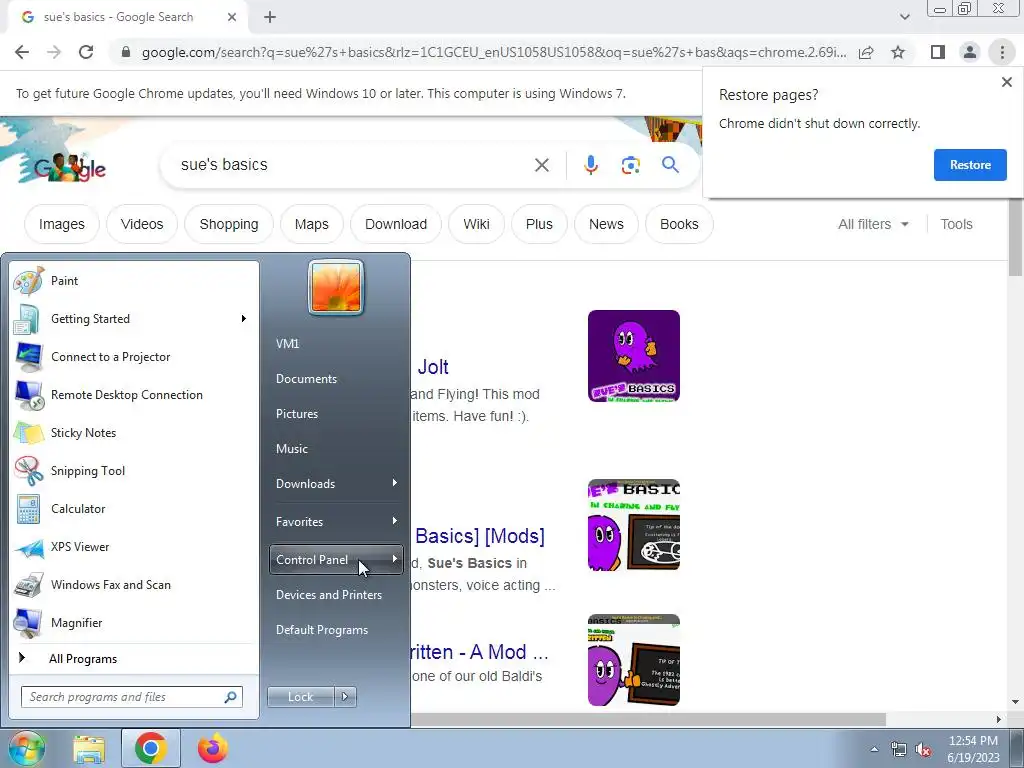Open File Explorer from the taskbar

pos(89,749)
